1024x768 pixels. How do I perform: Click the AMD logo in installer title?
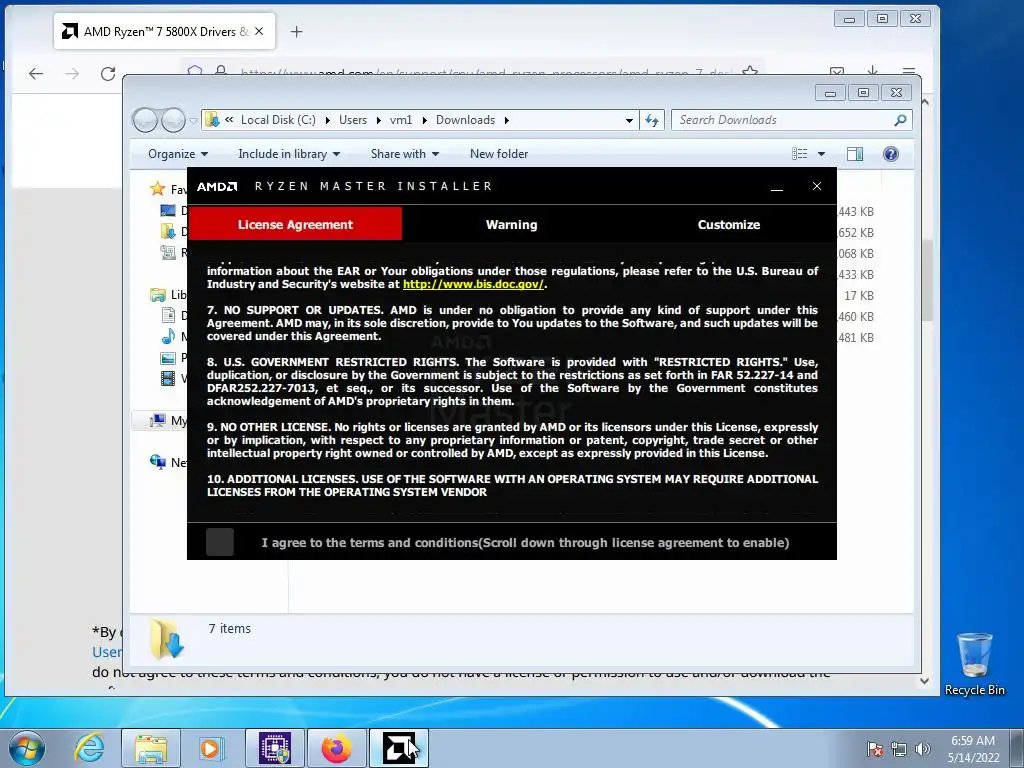(x=217, y=187)
